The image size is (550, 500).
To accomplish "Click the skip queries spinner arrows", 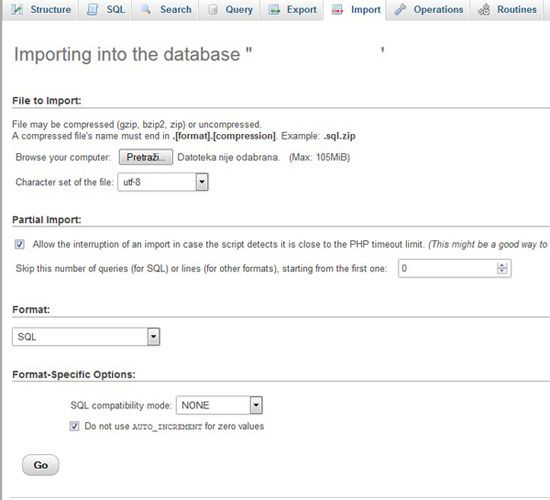I will 502,268.
